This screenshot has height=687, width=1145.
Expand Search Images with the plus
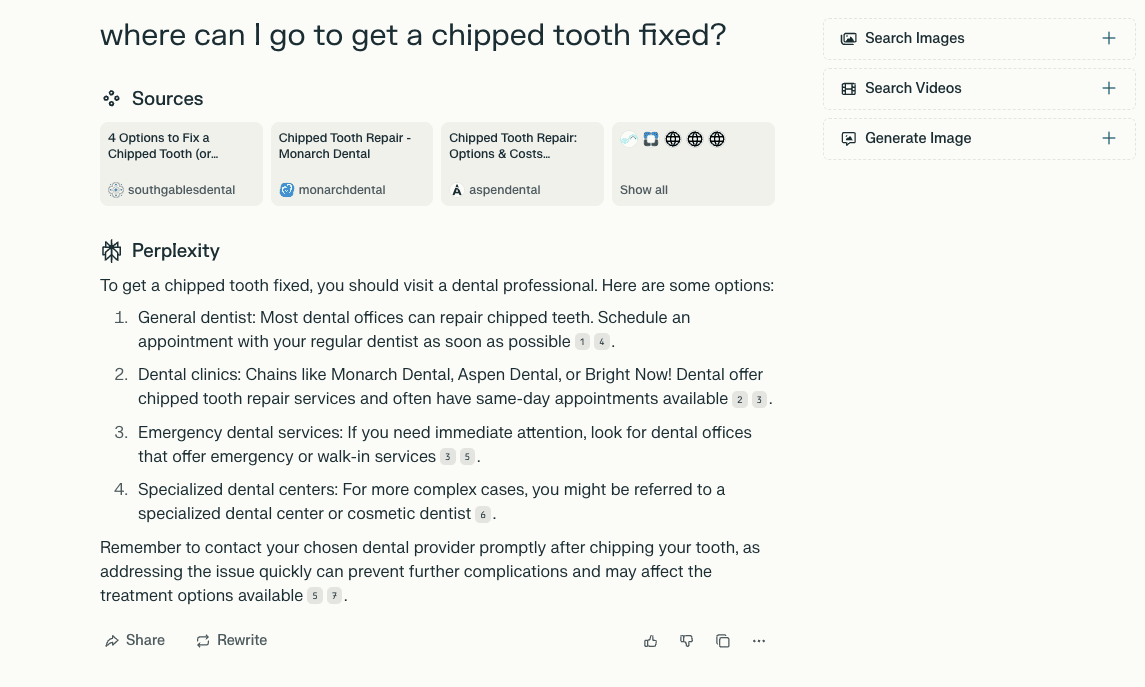coord(1109,39)
